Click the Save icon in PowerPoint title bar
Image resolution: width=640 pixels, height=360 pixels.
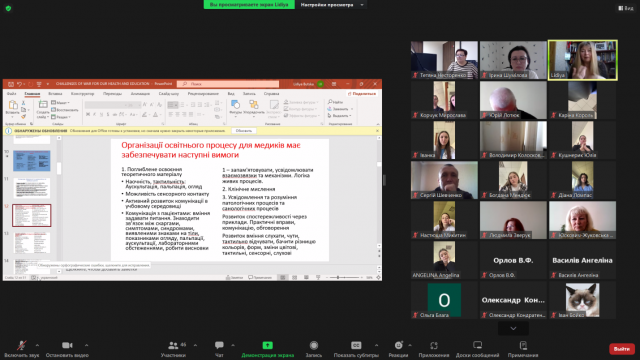coord(11,84)
